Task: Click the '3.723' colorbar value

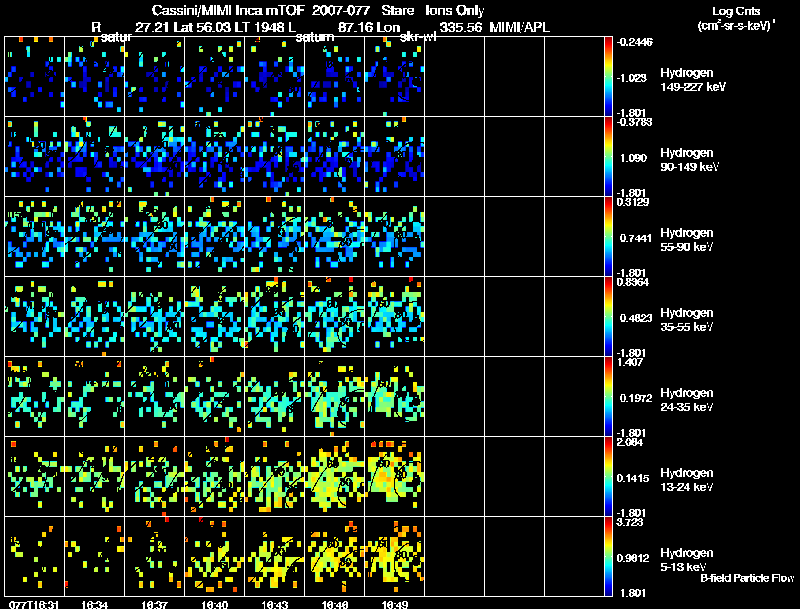Action: (x=630, y=523)
